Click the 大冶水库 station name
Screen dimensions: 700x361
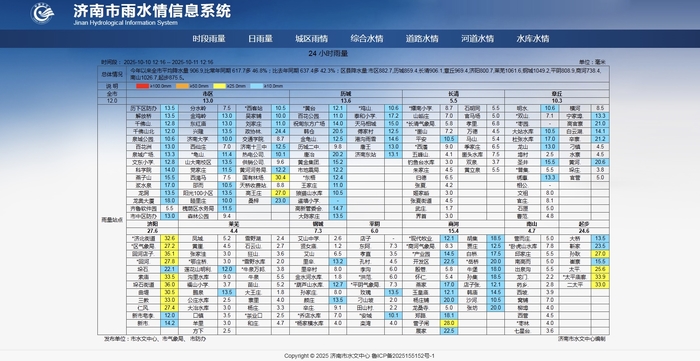click(198, 308)
